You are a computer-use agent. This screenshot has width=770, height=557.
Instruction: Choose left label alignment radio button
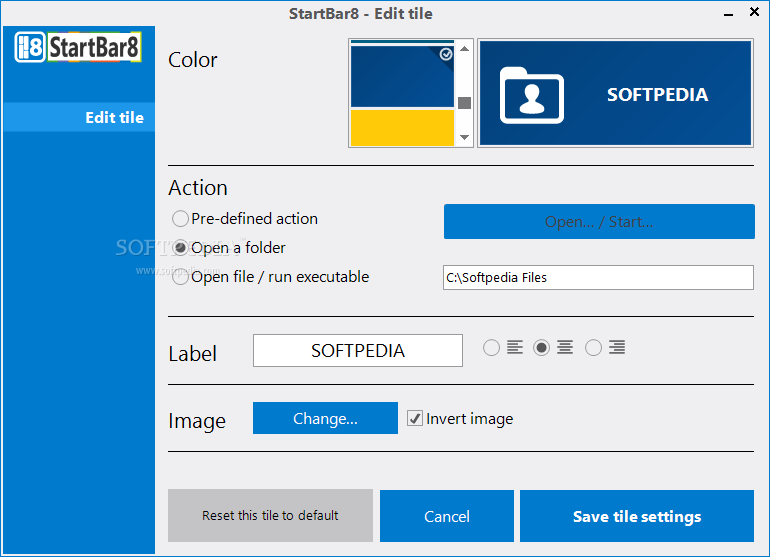click(491, 348)
